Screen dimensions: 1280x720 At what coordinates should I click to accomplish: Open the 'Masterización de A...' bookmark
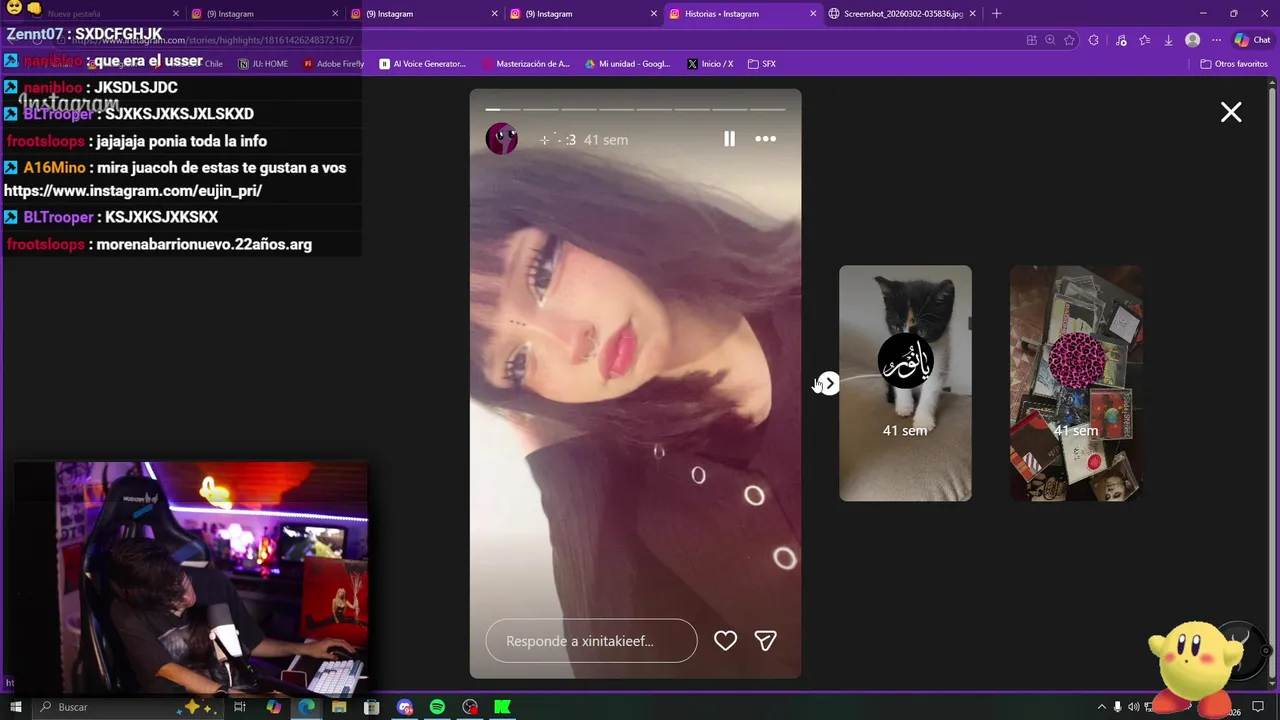(525, 64)
